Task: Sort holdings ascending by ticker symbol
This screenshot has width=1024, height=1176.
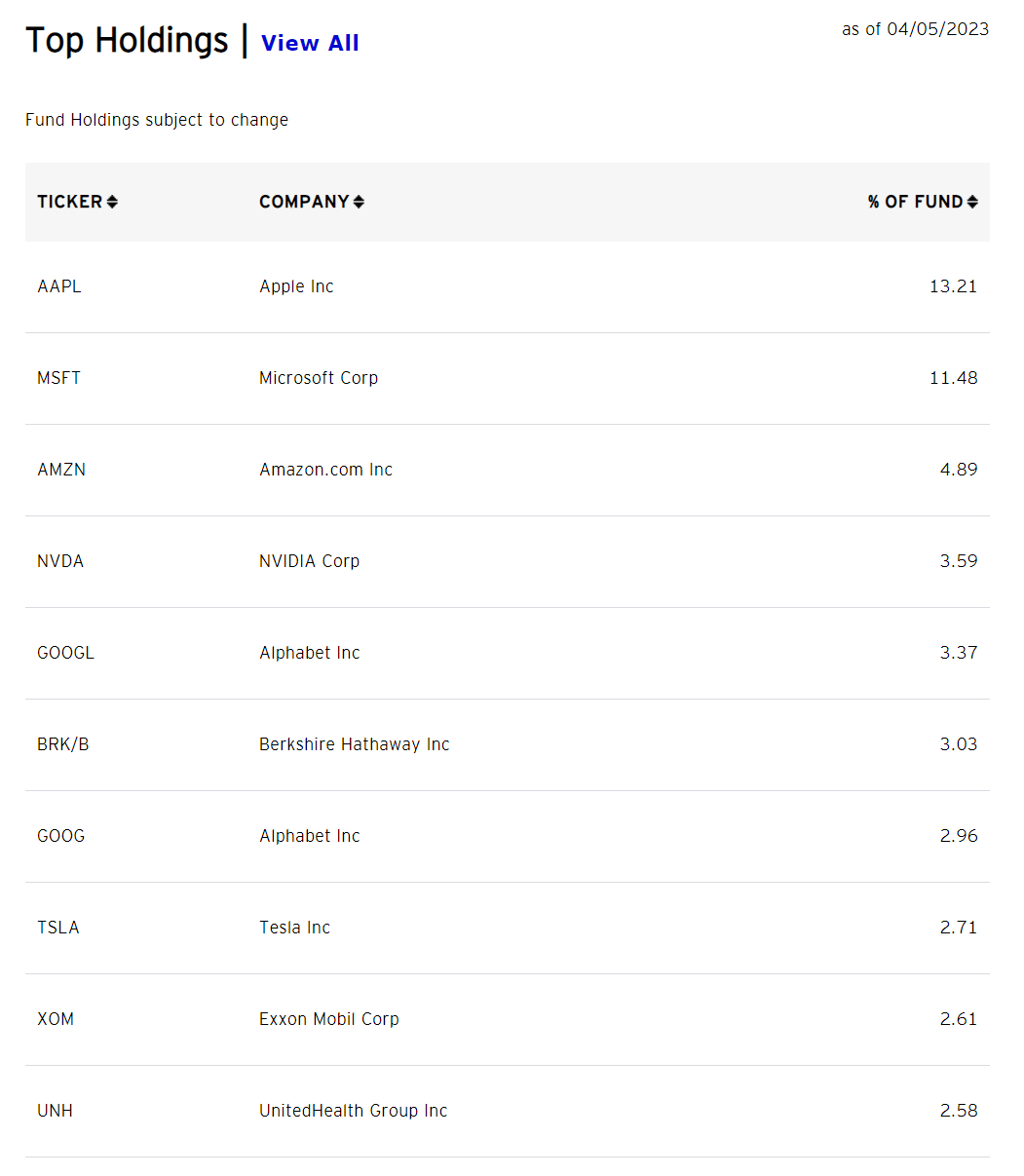Action: pyautogui.click(x=114, y=198)
